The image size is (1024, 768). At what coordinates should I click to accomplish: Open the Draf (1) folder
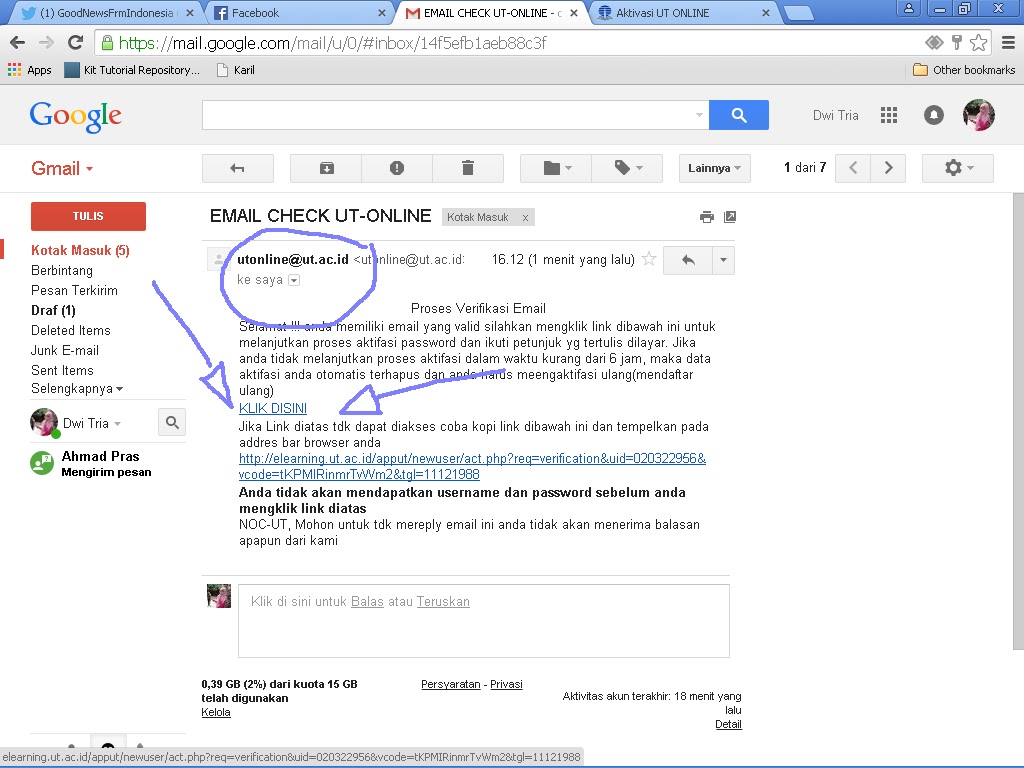click(54, 310)
